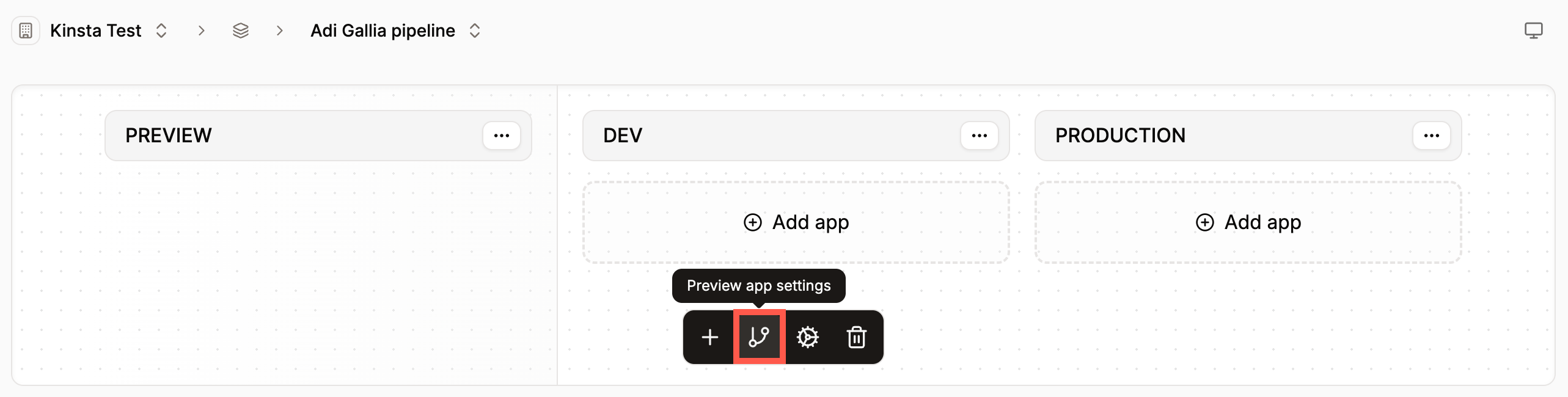Select the Adi Gallia pipeline breadcrumb label

coord(383,30)
